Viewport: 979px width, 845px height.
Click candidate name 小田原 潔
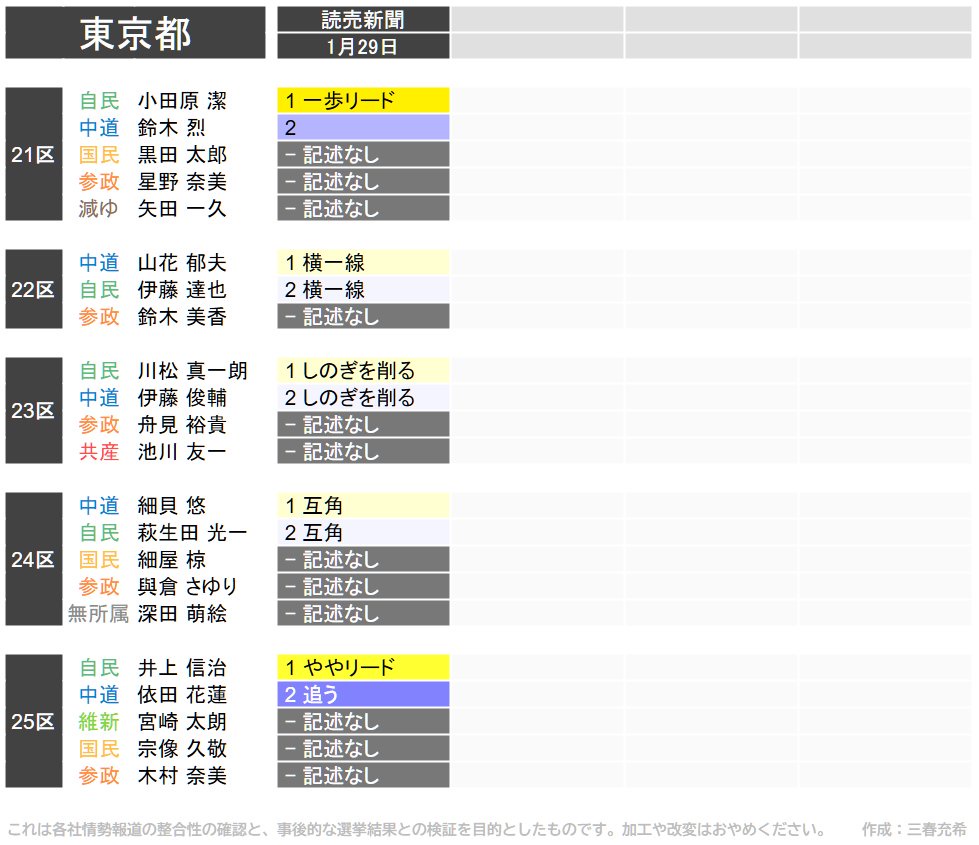click(x=182, y=101)
